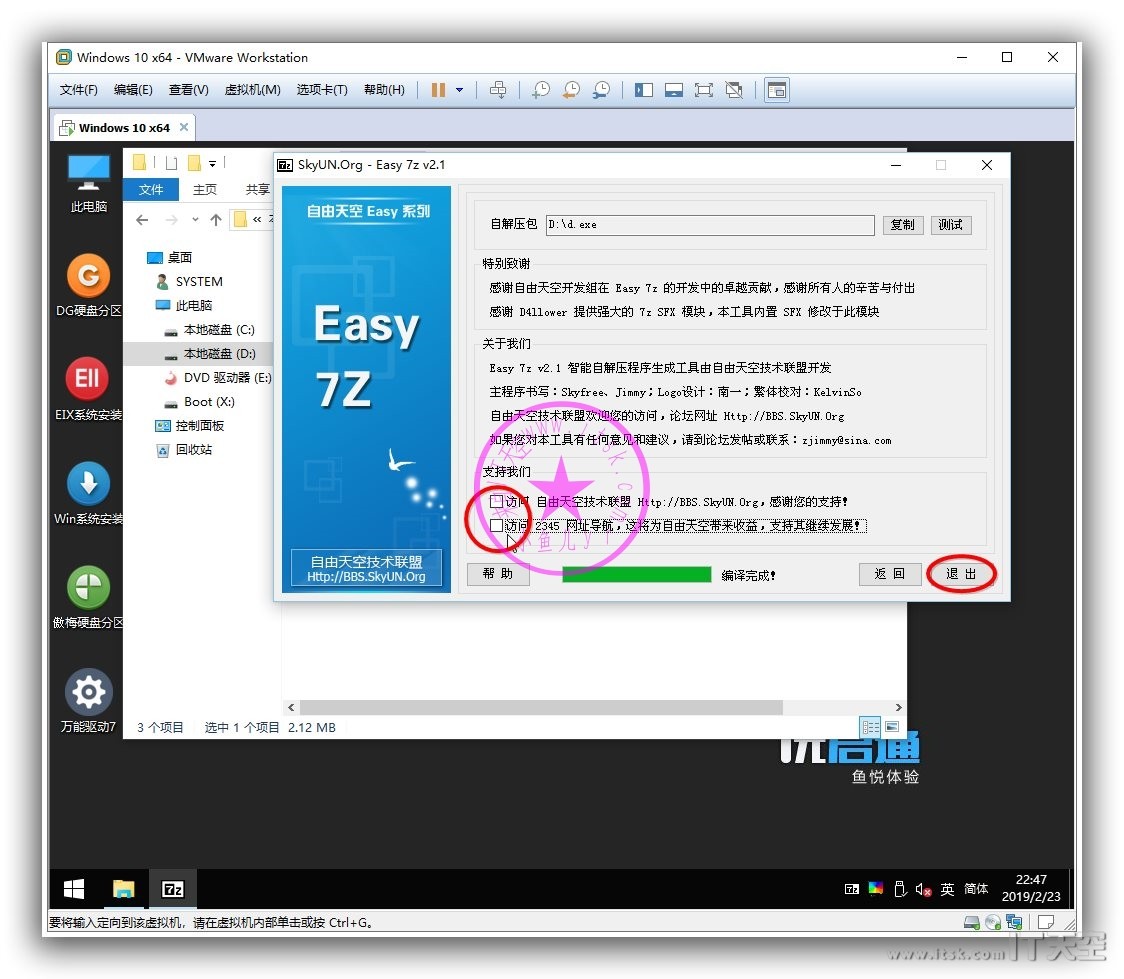Viewport: 1124px width, 979px height.
Task: Select the DG硬盘分区 desktop icon
Action: point(88,285)
